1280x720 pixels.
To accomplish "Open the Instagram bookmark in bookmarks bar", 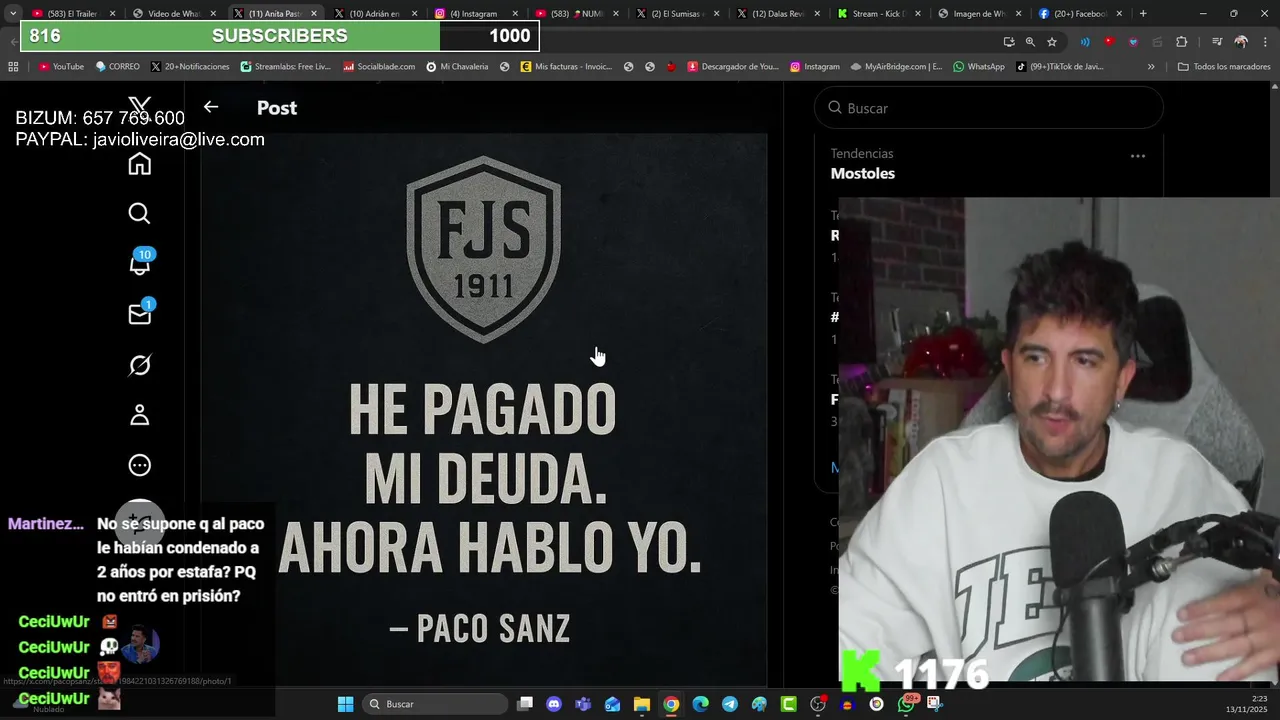I will pos(814,67).
